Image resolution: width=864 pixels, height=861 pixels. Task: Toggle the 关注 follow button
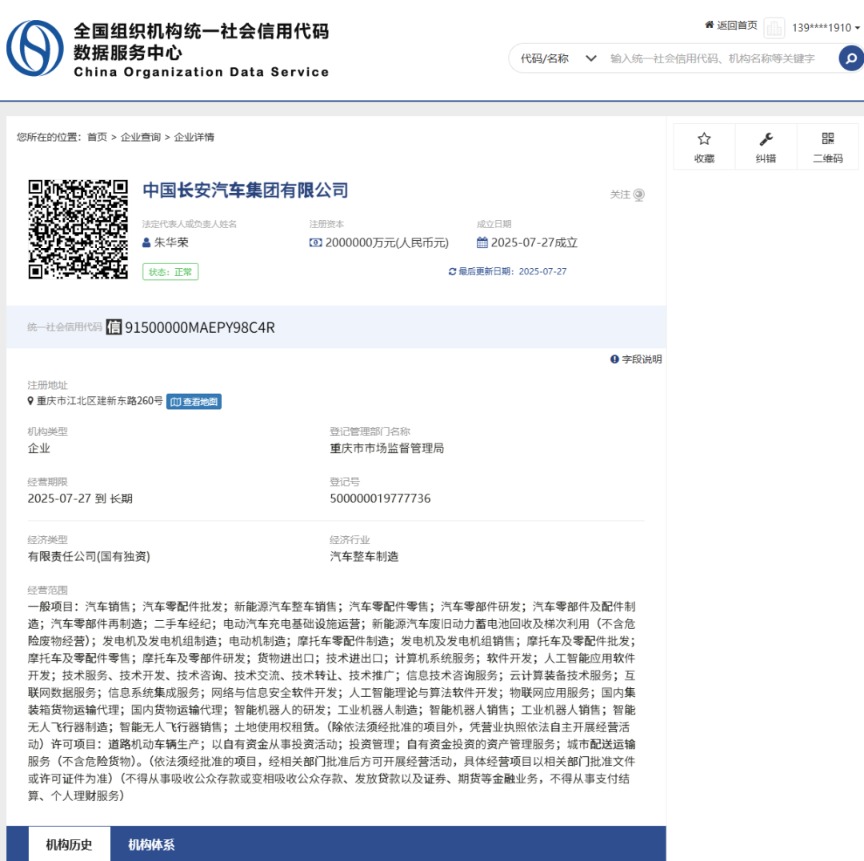[x=627, y=194]
